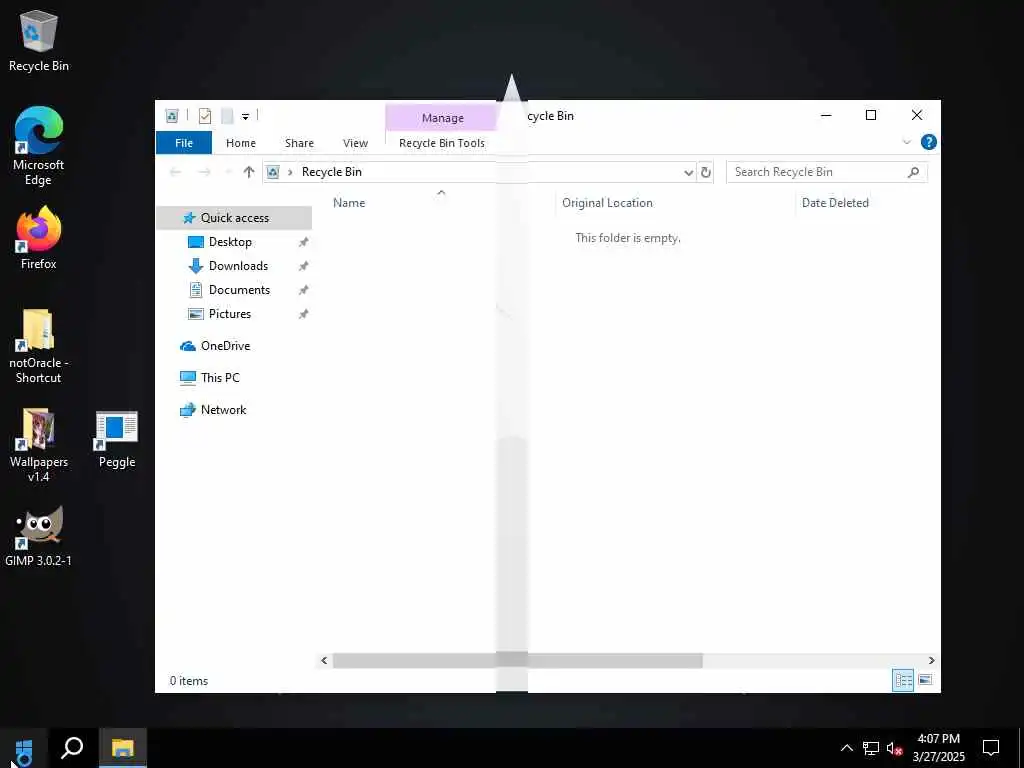Click the muted volume tray icon

coord(895,748)
